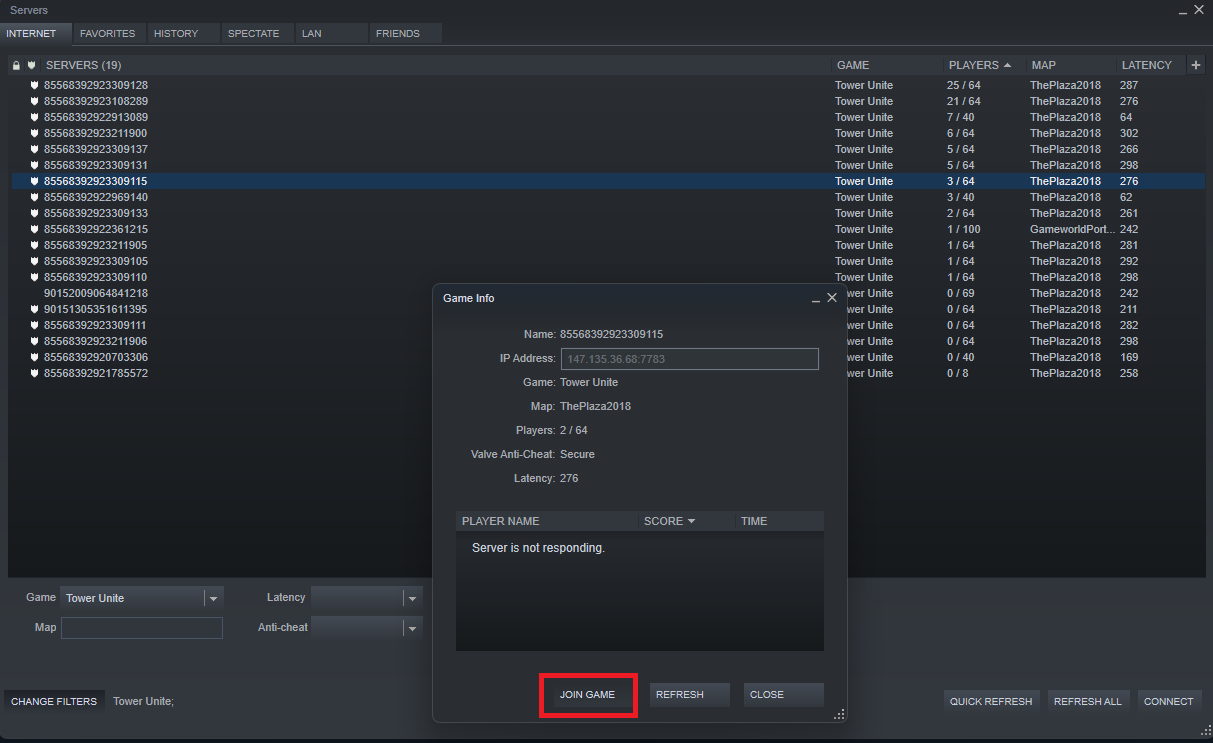Viewport: 1213px width, 743px height.
Task: Click shield icon of server 85568392920703306
Action: pyautogui.click(x=35, y=357)
